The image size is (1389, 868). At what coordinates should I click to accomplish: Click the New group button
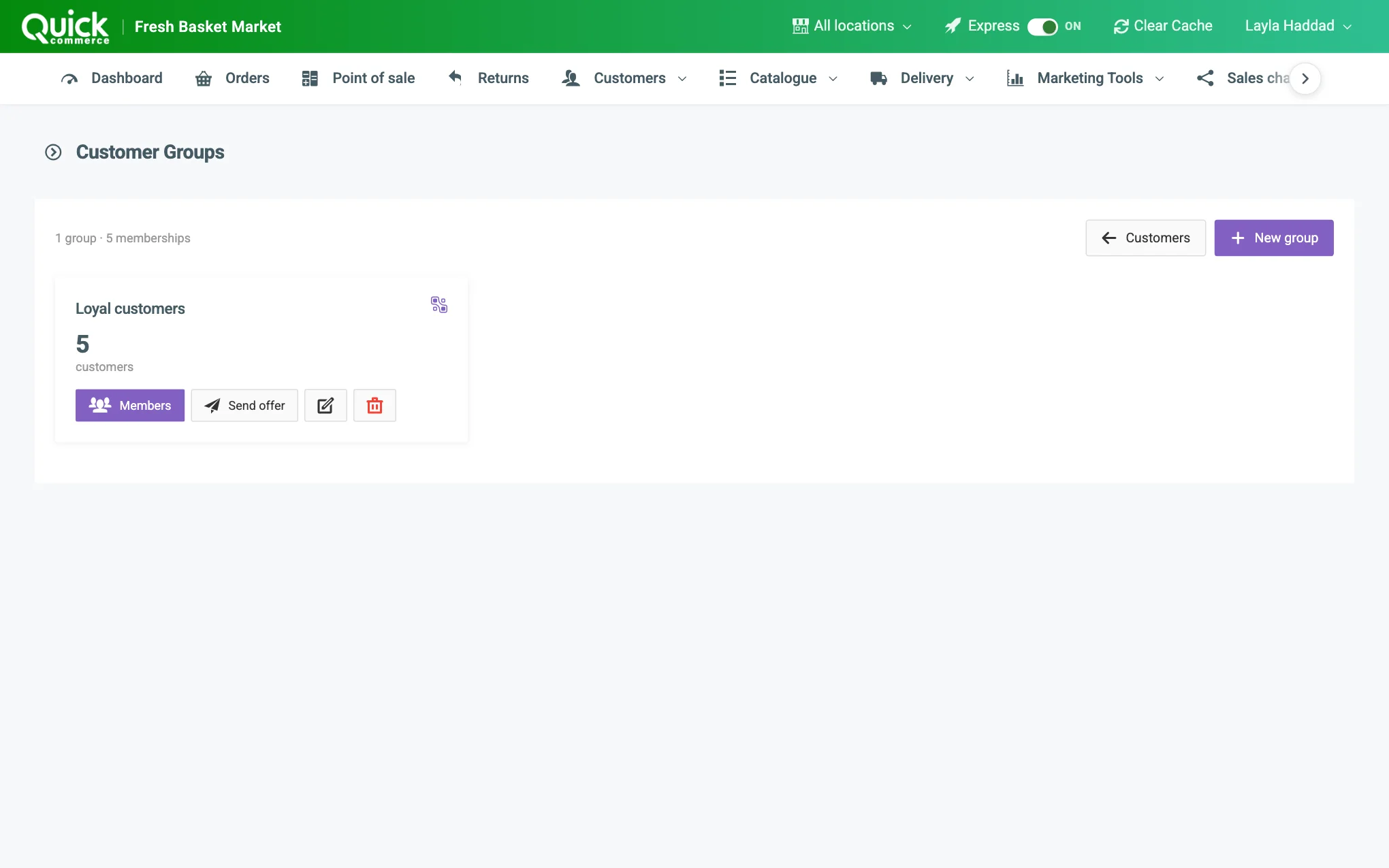click(x=1274, y=238)
